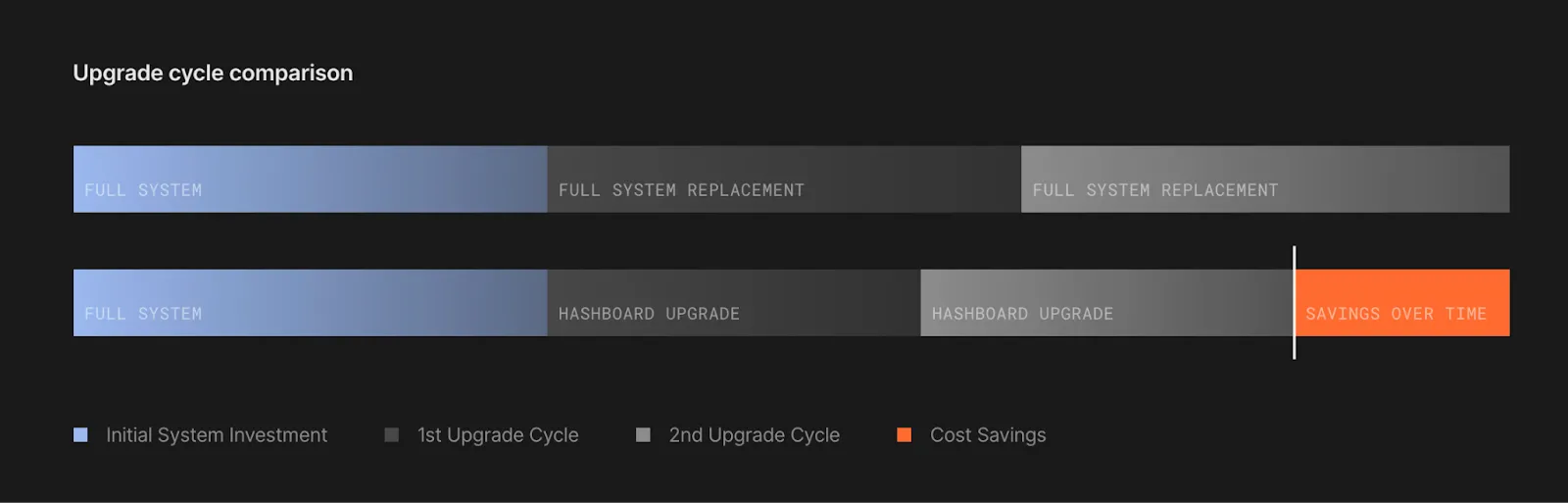Select the "Cost Savings" legend label
The width and height of the screenshot is (1568, 503).
coord(988,434)
